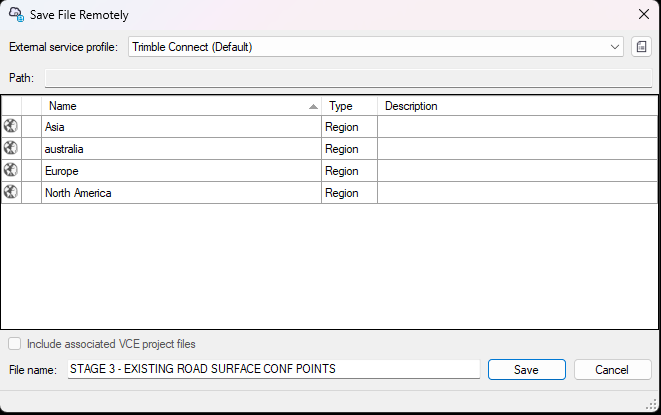The height and width of the screenshot is (415, 661).
Task: Select the Europe region row
Action: (x=180, y=171)
